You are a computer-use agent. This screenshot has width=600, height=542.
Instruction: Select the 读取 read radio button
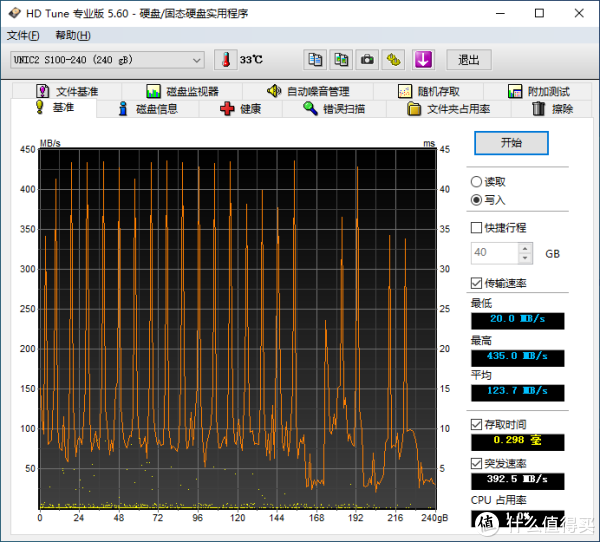click(476, 182)
